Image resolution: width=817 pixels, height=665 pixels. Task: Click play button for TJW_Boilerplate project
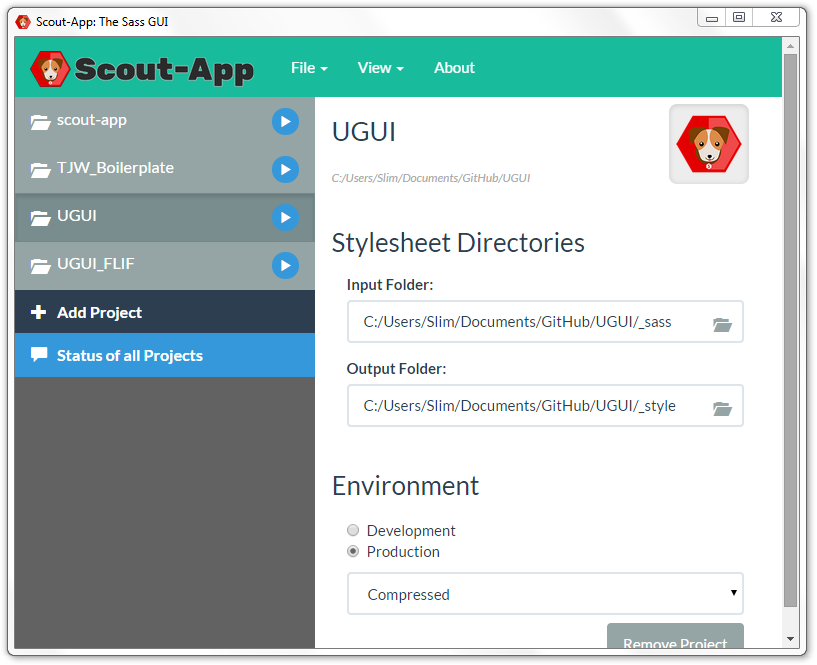point(285,169)
